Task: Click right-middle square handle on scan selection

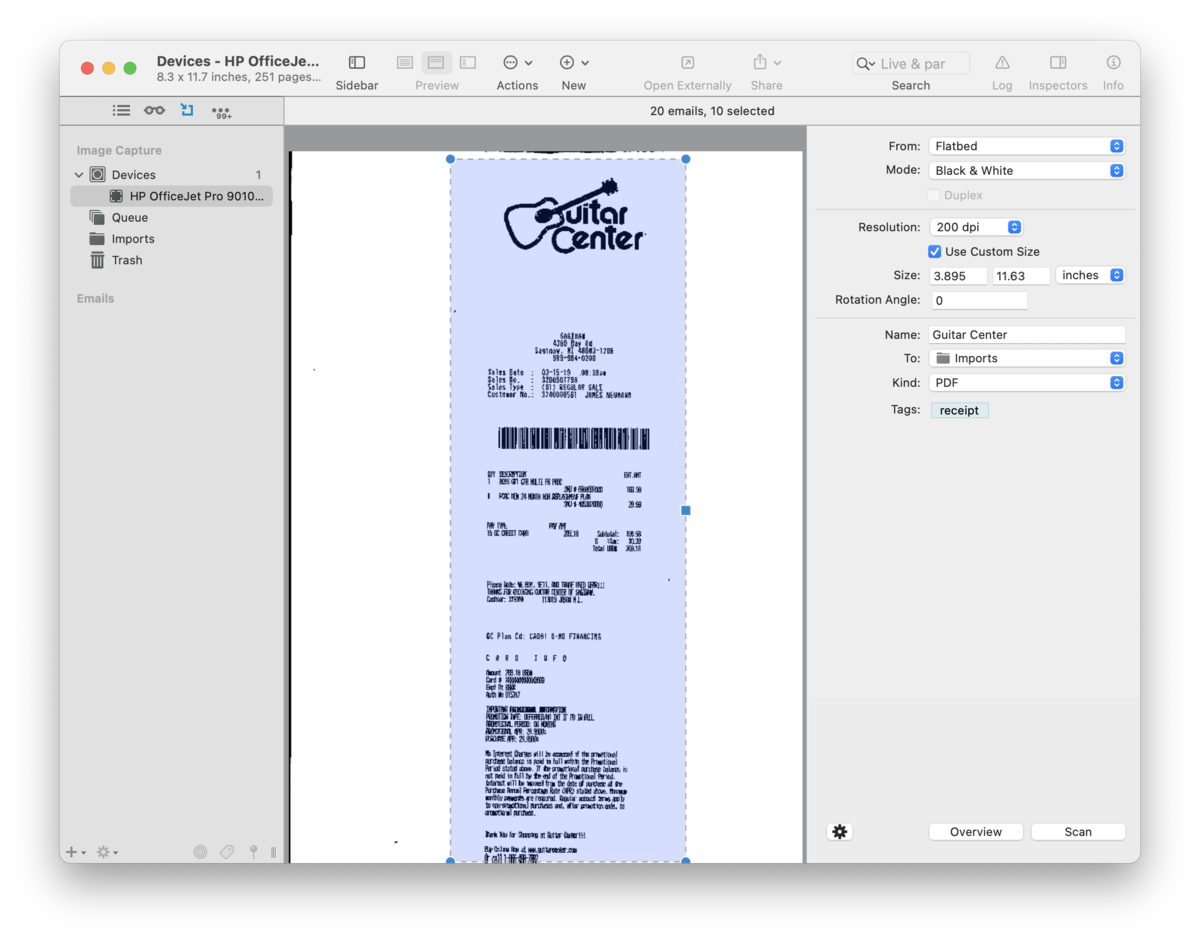Action: 686,510
